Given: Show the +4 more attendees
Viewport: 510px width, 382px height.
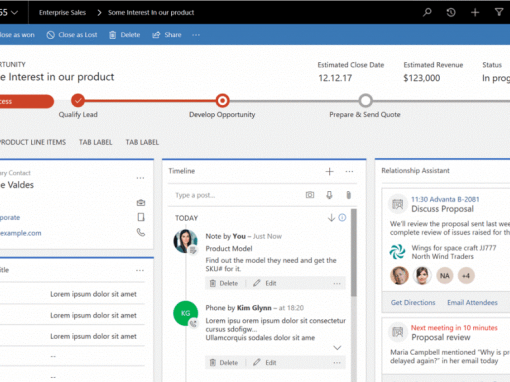Looking at the screenshot, I should click(x=466, y=276).
